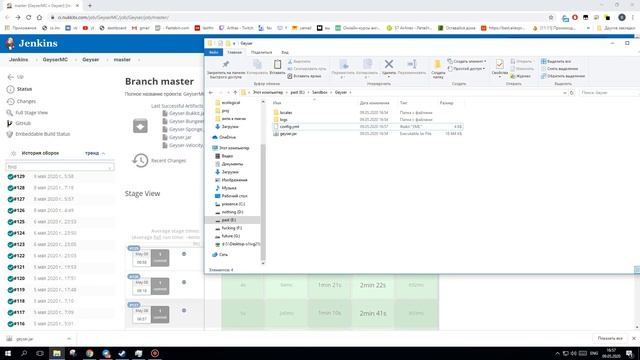640x360 pixels.
Task: Click the green success icon for build #129
Action: pos(11,177)
